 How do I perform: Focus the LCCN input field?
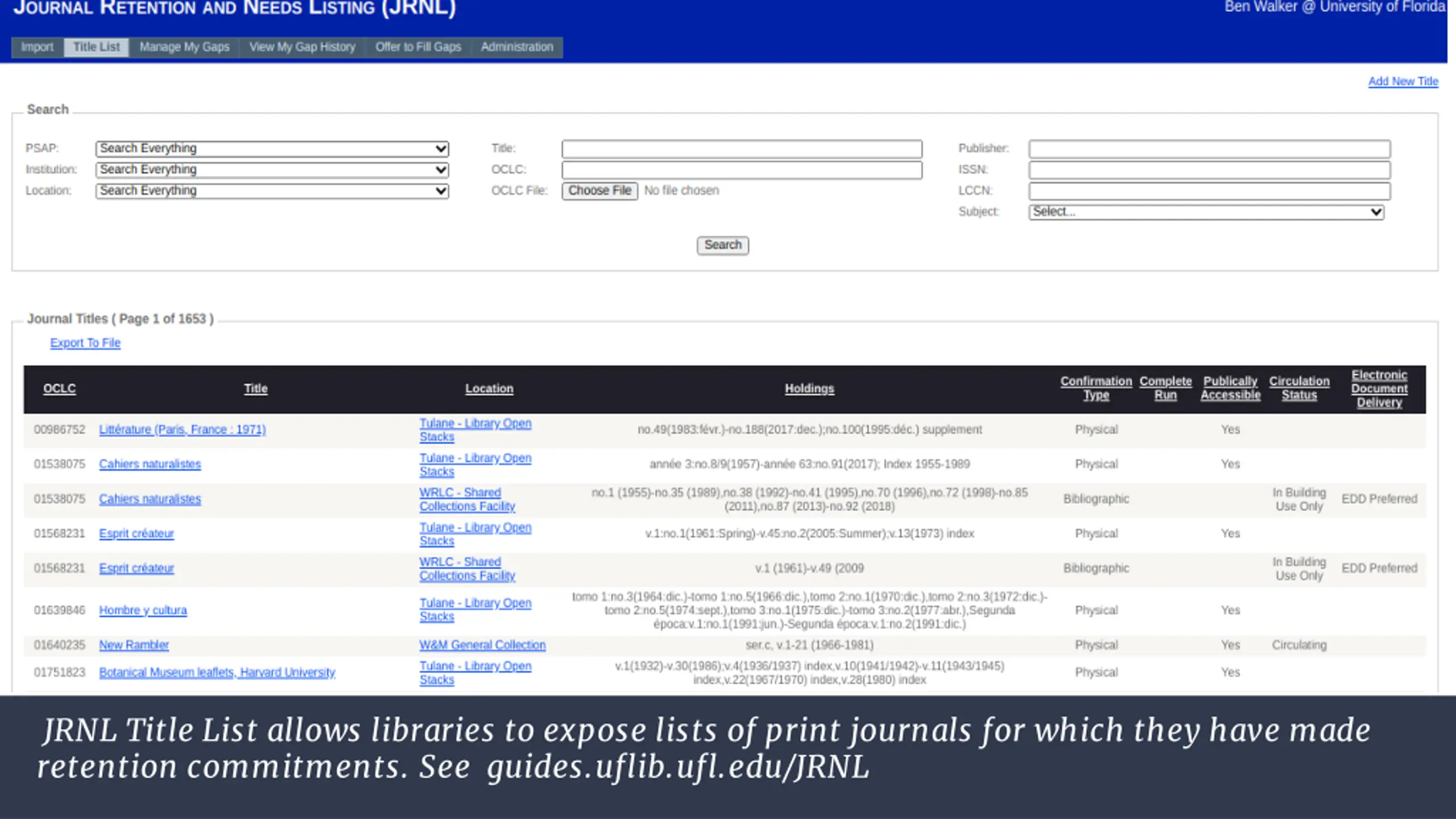click(1209, 191)
